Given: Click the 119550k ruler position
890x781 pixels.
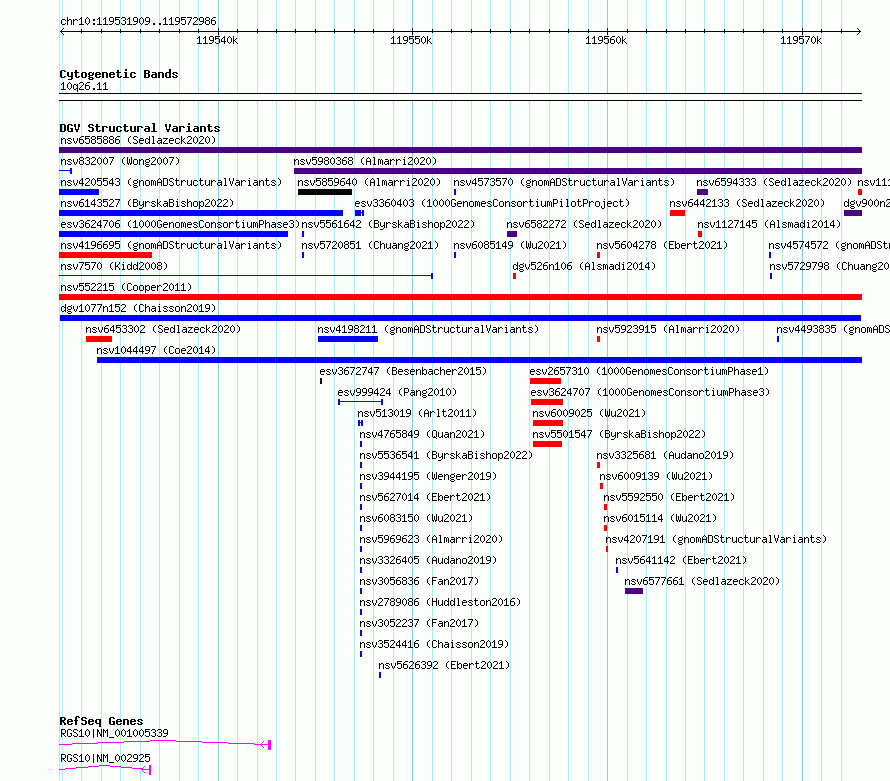Looking at the screenshot, I should (411, 40).
